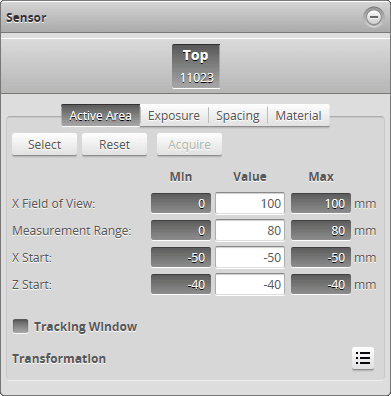Screen dimensions: 391x396
Task: Open the Spacing tab
Action: click(238, 115)
